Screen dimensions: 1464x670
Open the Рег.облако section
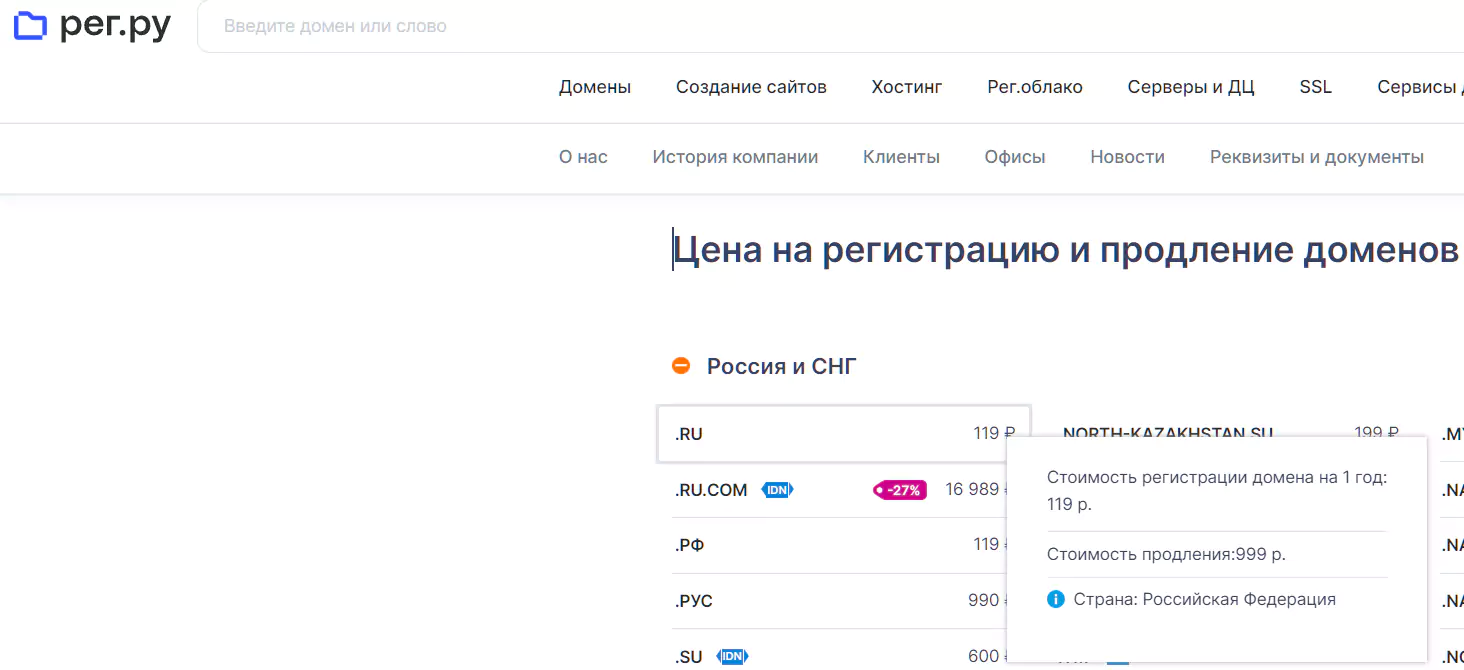click(x=1035, y=87)
